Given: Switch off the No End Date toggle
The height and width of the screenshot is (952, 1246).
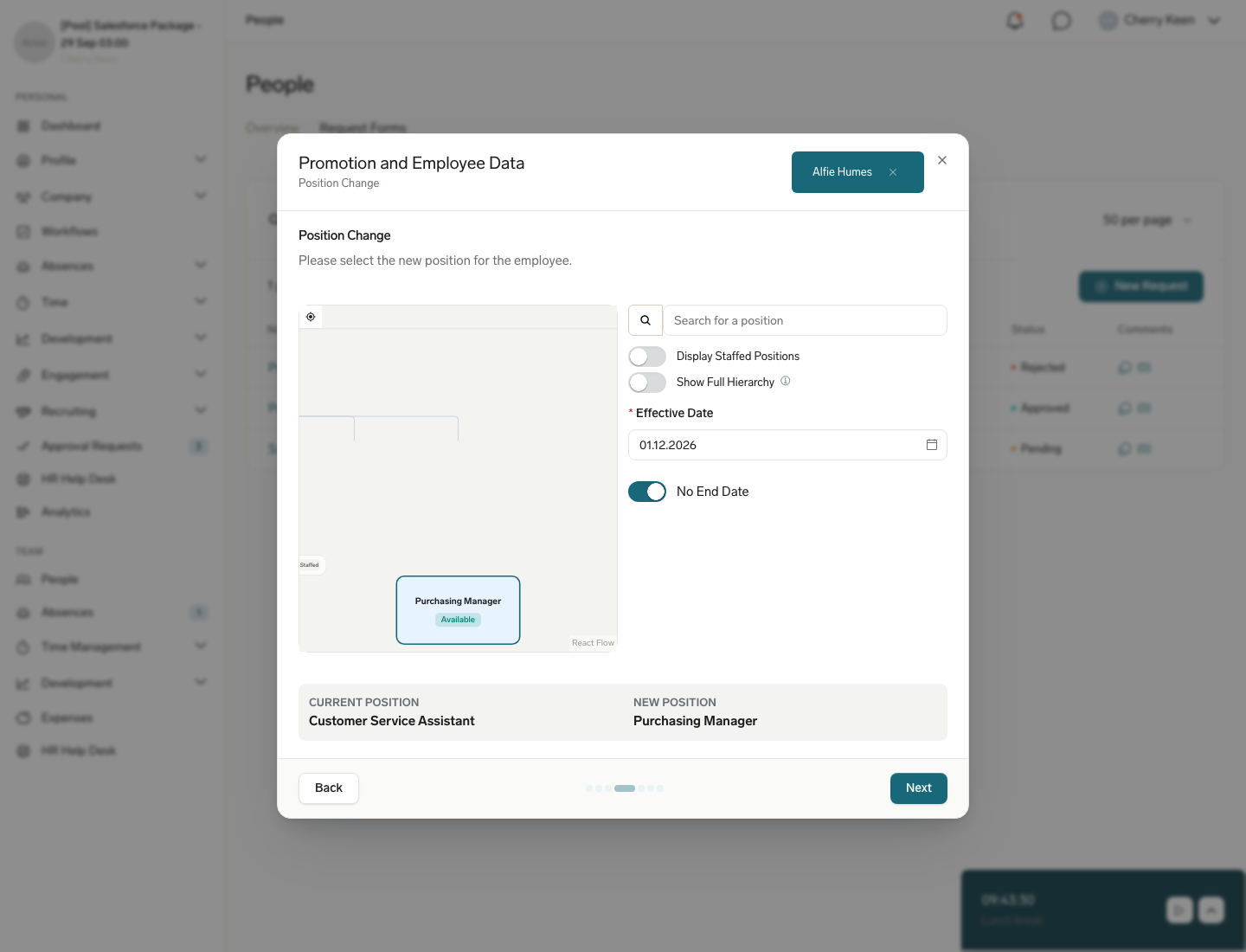Looking at the screenshot, I should pos(647,492).
